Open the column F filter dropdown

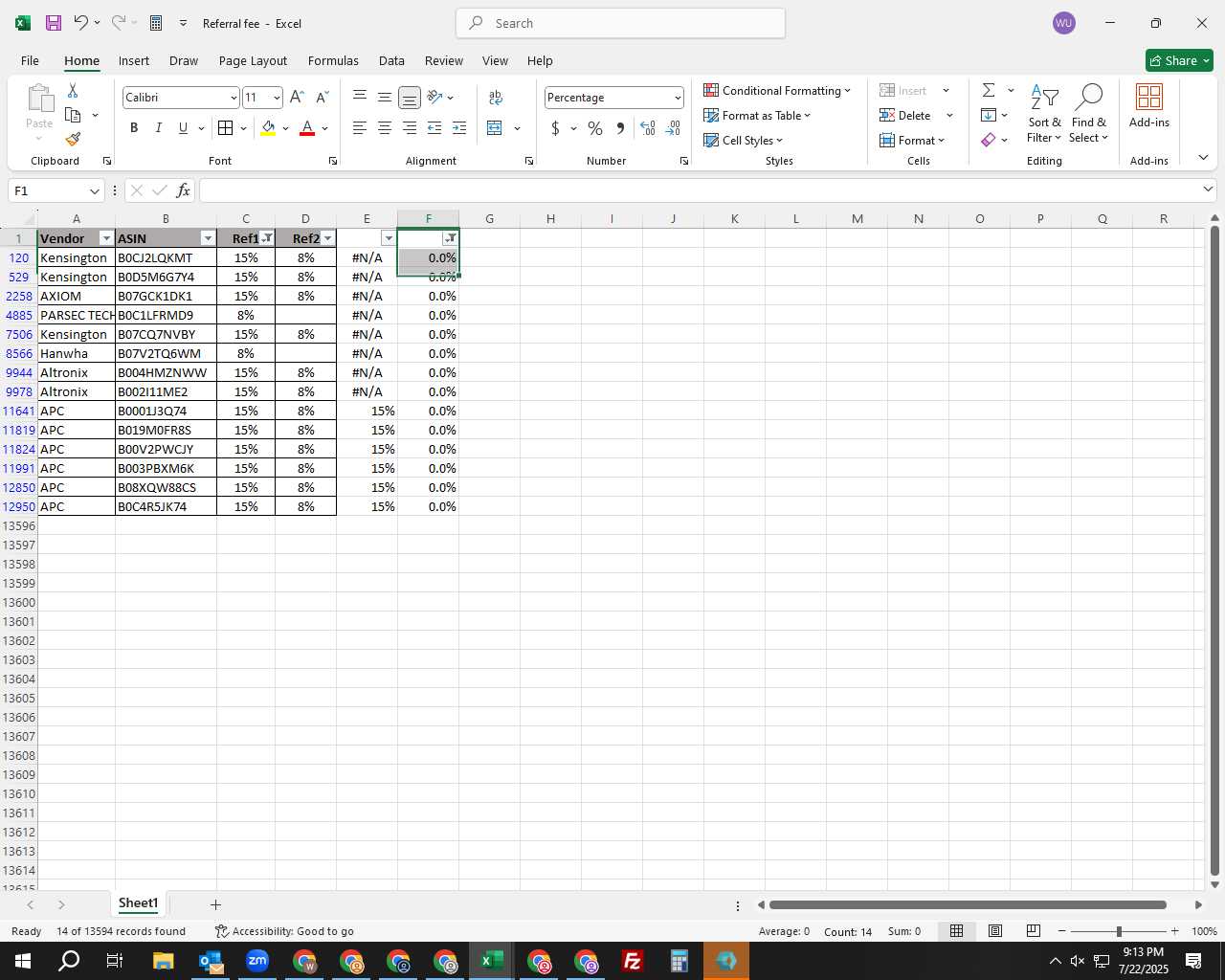pyautogui.click(x=450, y=238)
